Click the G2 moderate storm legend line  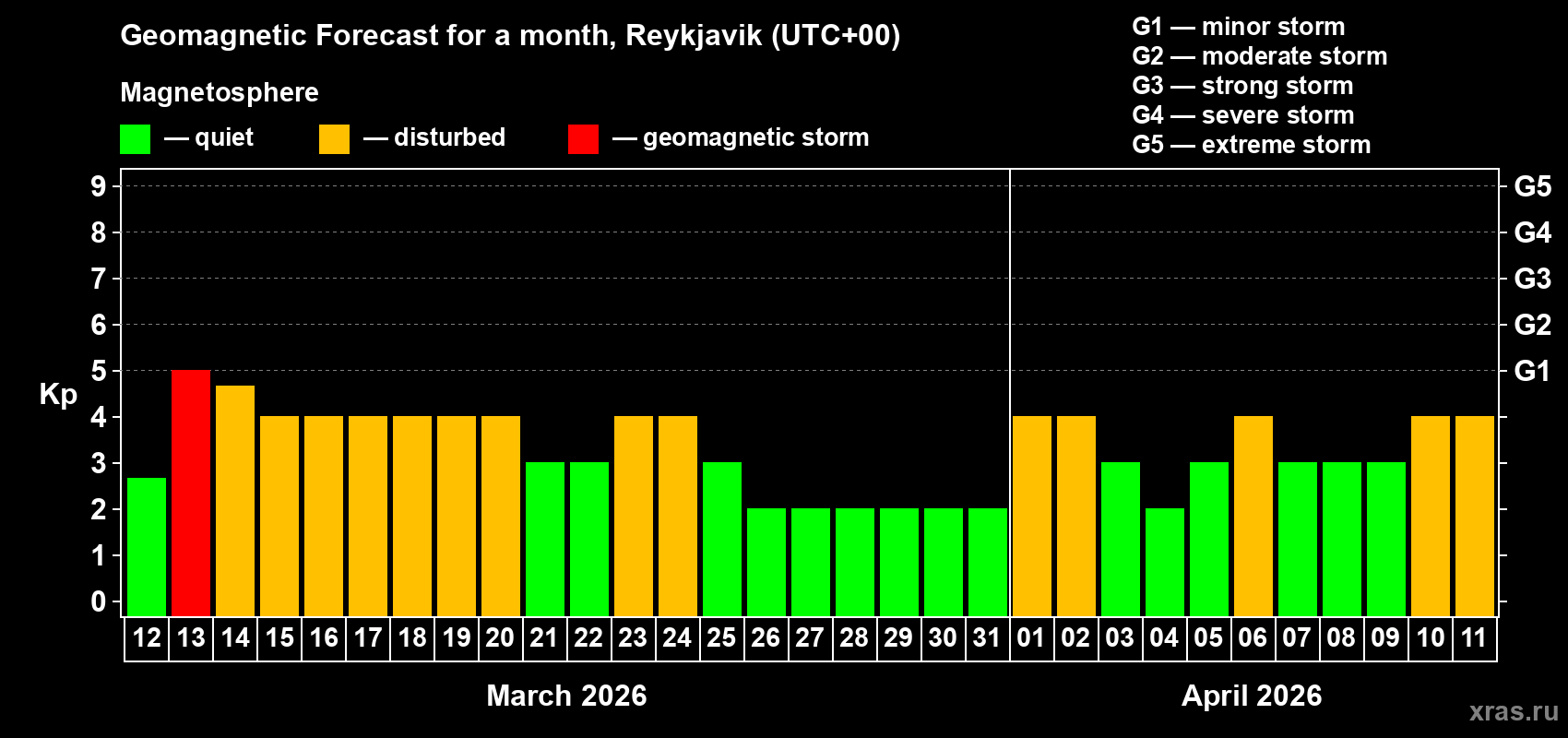1260,56
